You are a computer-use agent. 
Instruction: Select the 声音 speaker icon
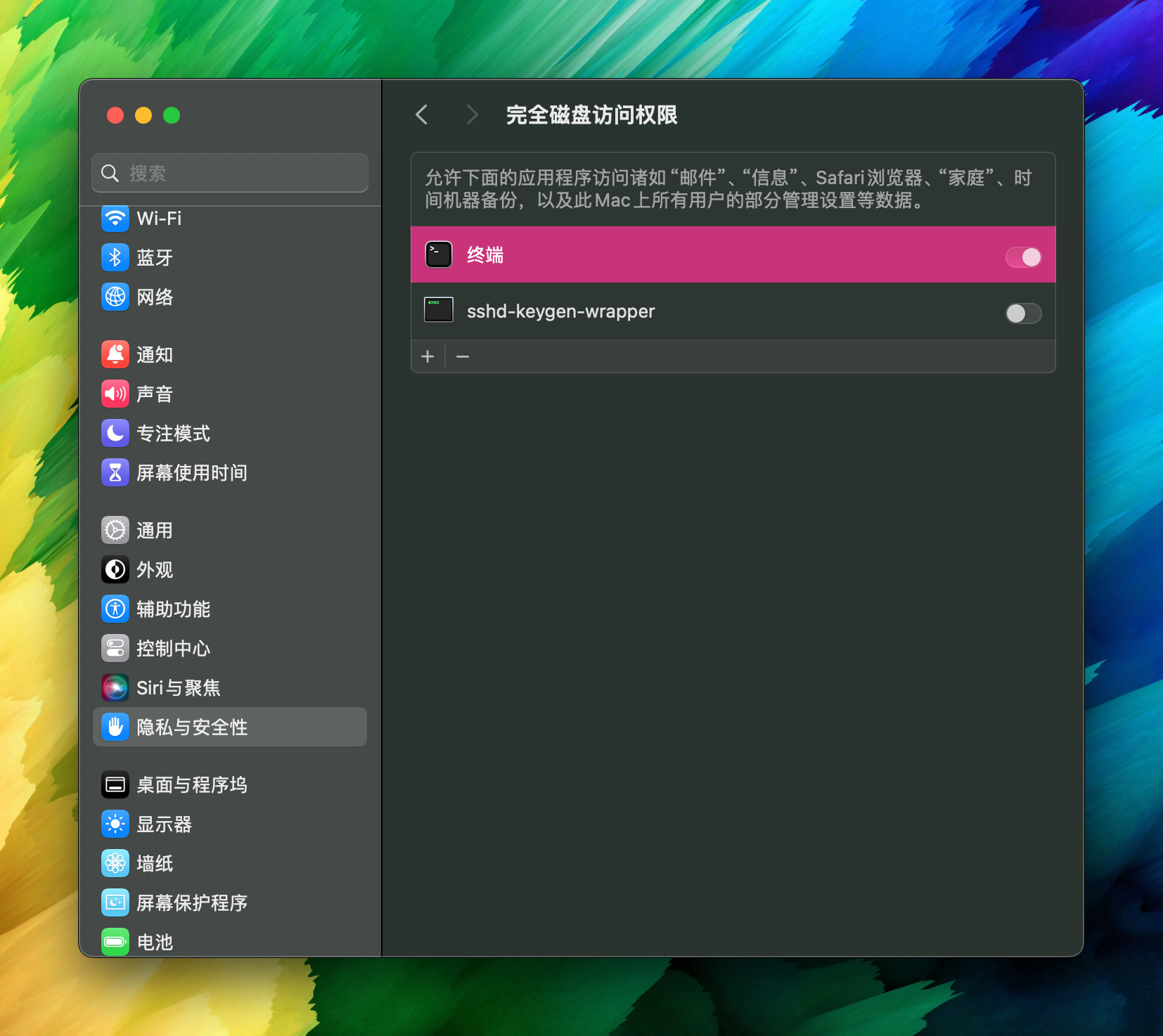(115, 394)
